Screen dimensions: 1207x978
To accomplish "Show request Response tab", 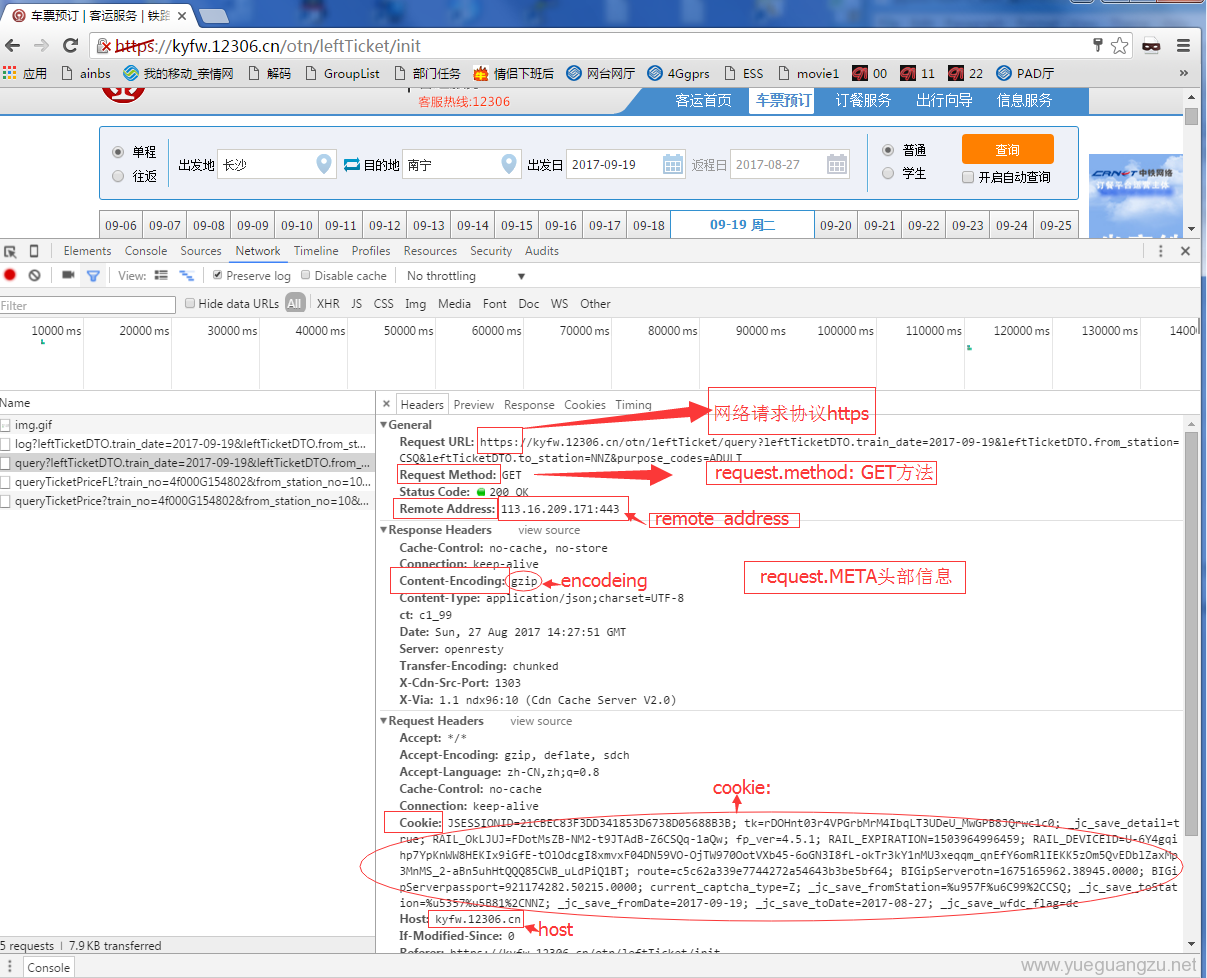I will click(529, 405).
